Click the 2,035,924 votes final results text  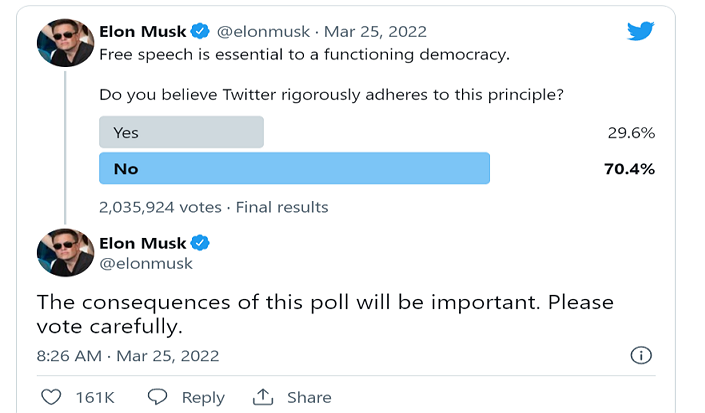coord(213,207)
